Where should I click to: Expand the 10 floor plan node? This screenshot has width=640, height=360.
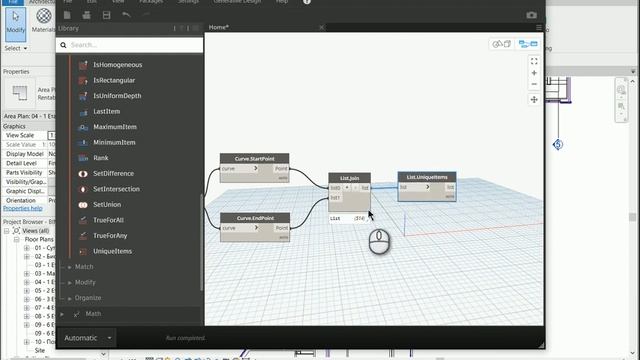click(27, 342)
